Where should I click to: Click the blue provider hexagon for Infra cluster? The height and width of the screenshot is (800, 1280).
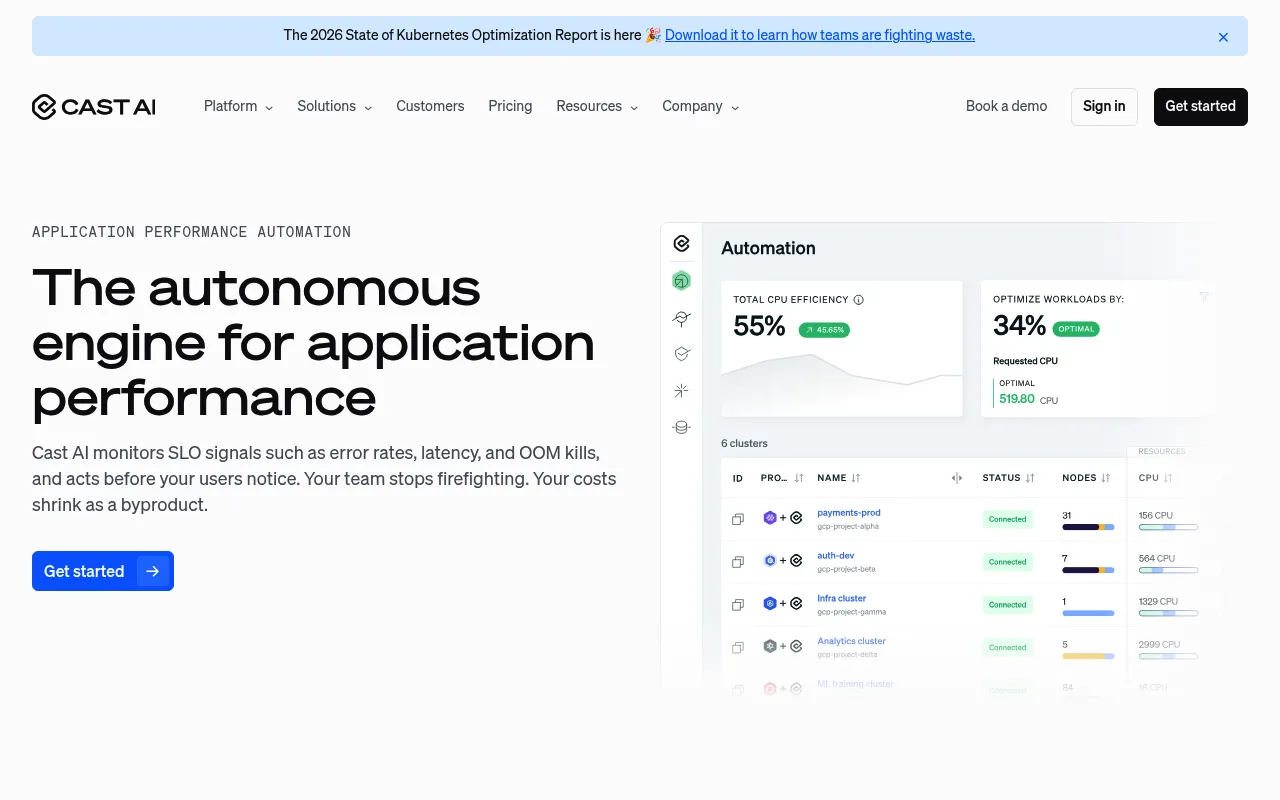770,604
